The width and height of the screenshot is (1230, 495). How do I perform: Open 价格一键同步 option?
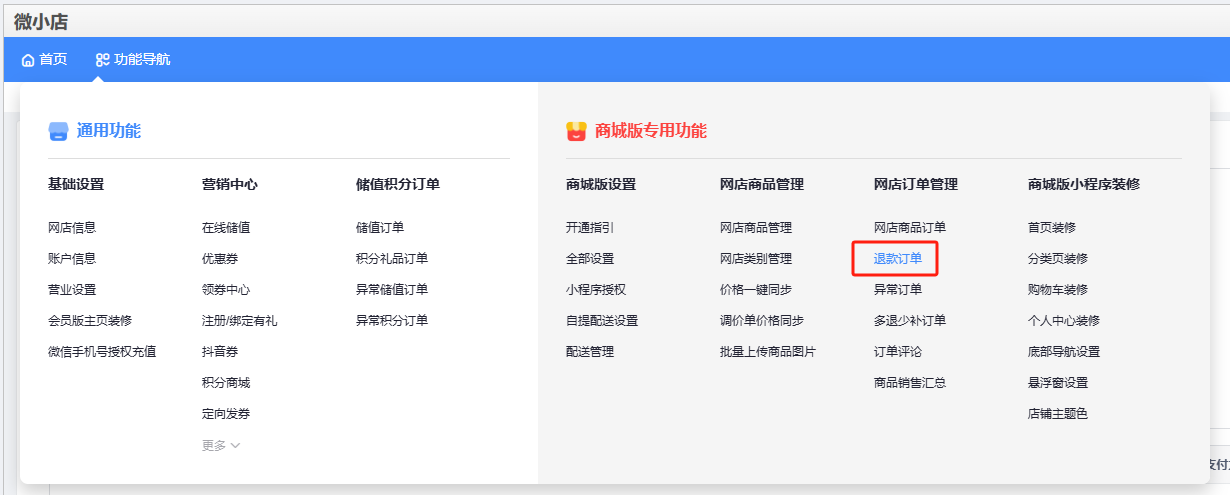click(x=756, y=289)
